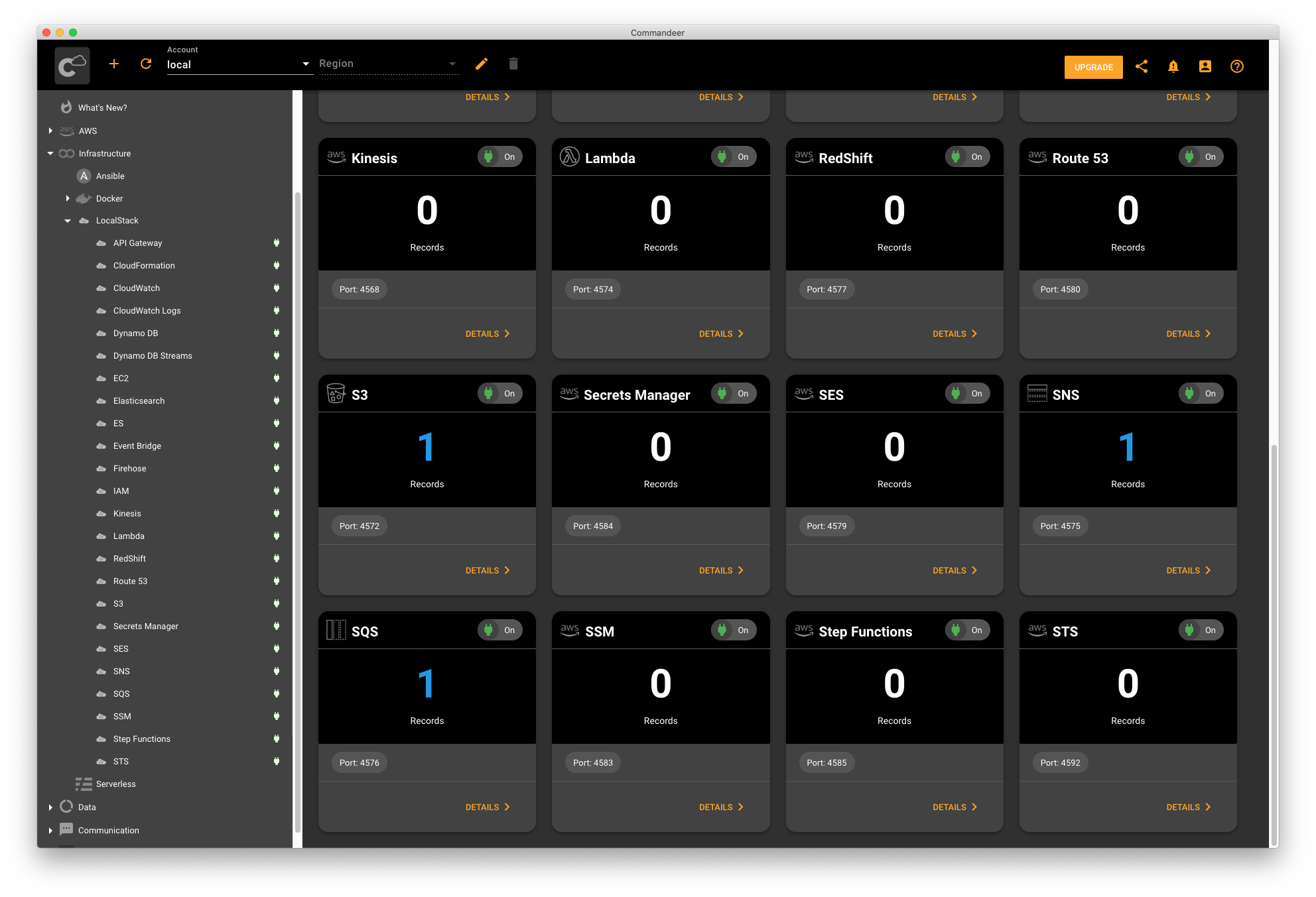The height and width of the screenshot is (897, 1316).
Task: Click the Docker whale icon in sidebar
Action: pyautogui.click(x=84, y=198)
